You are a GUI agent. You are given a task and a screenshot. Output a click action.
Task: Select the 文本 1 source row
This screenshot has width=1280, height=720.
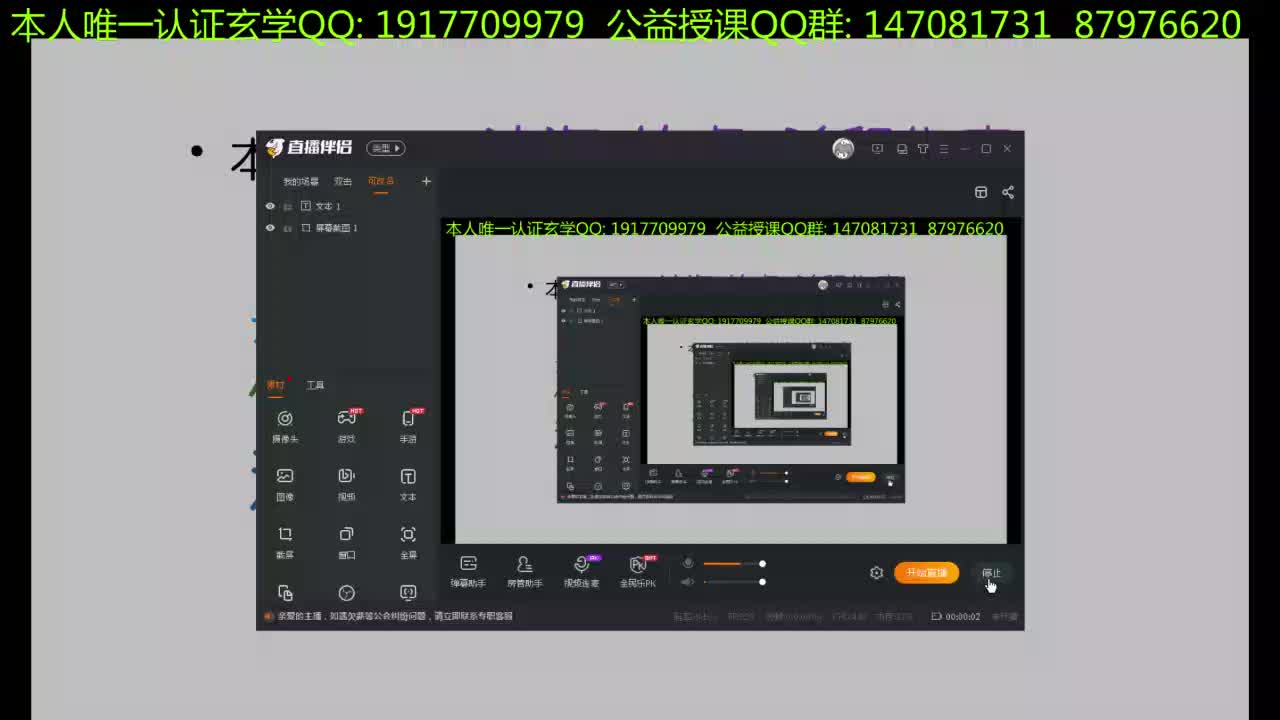(348, 206)
